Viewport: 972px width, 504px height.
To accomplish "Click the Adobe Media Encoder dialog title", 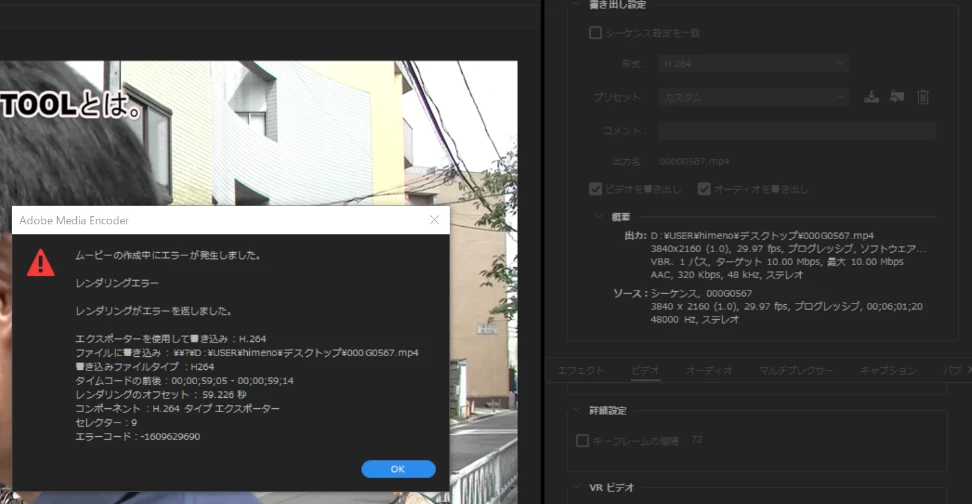I will tap(74, 220).
